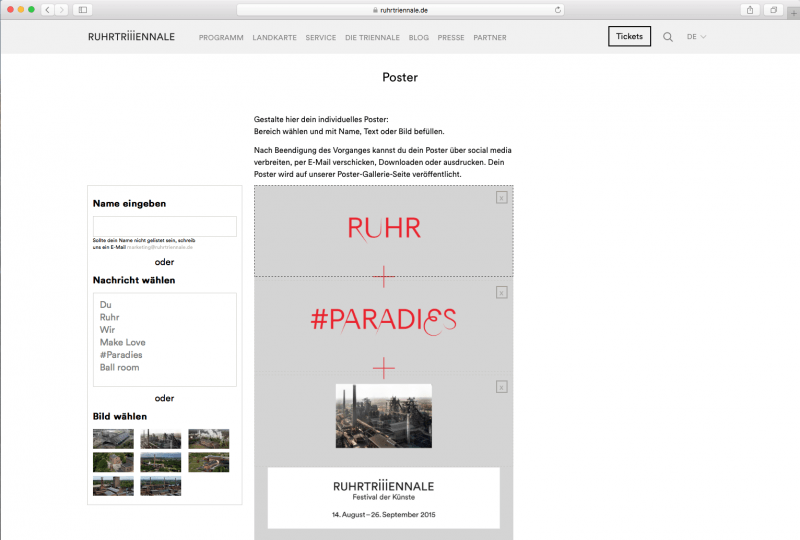
Task: Open DIE TRIENNALE menu item
Action: click(x=372, y=37)
